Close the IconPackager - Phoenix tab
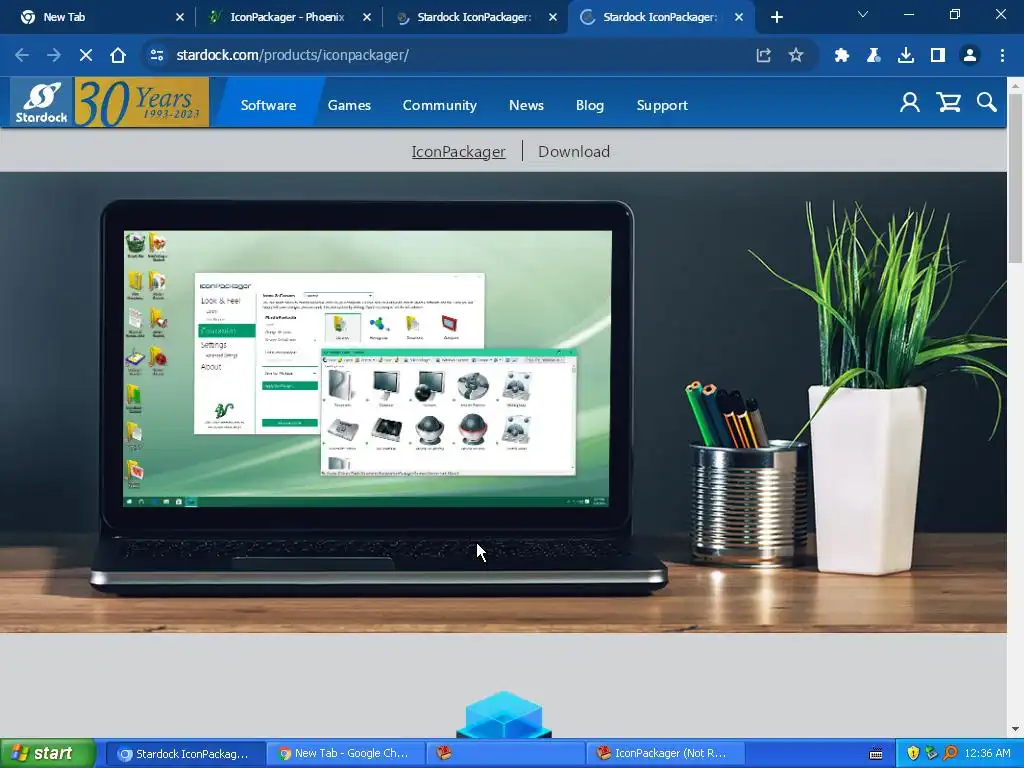 tap(366, 17)
